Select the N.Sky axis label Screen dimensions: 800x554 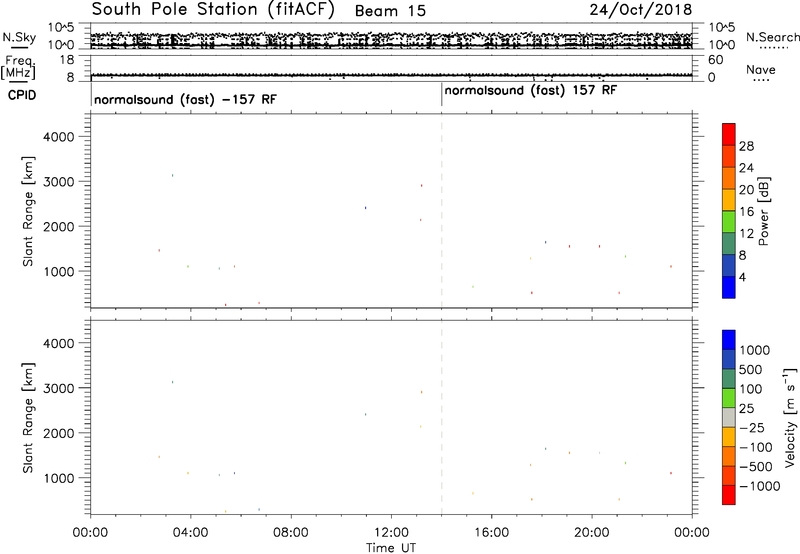coord(19,37)
